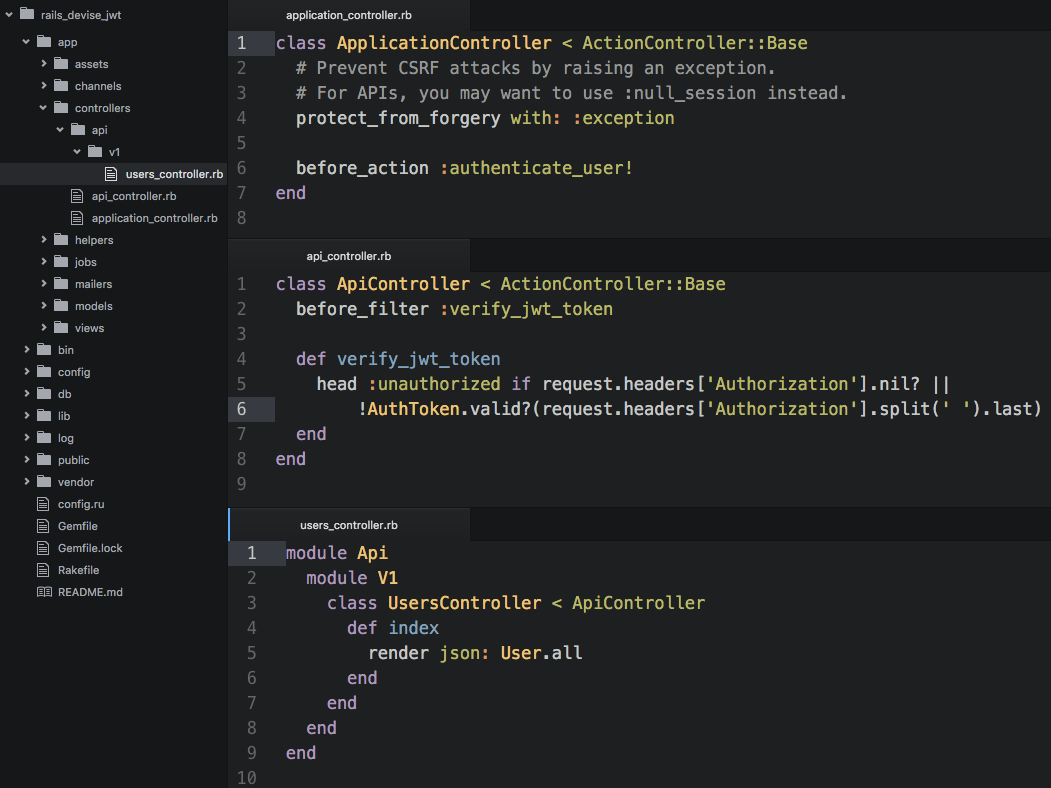
Task: Select the api_controller.rb tab
Action: (x=348, y=255)
